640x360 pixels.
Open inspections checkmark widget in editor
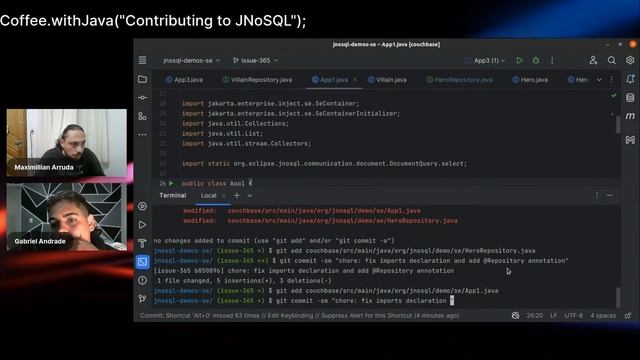[x=613, y=95]
